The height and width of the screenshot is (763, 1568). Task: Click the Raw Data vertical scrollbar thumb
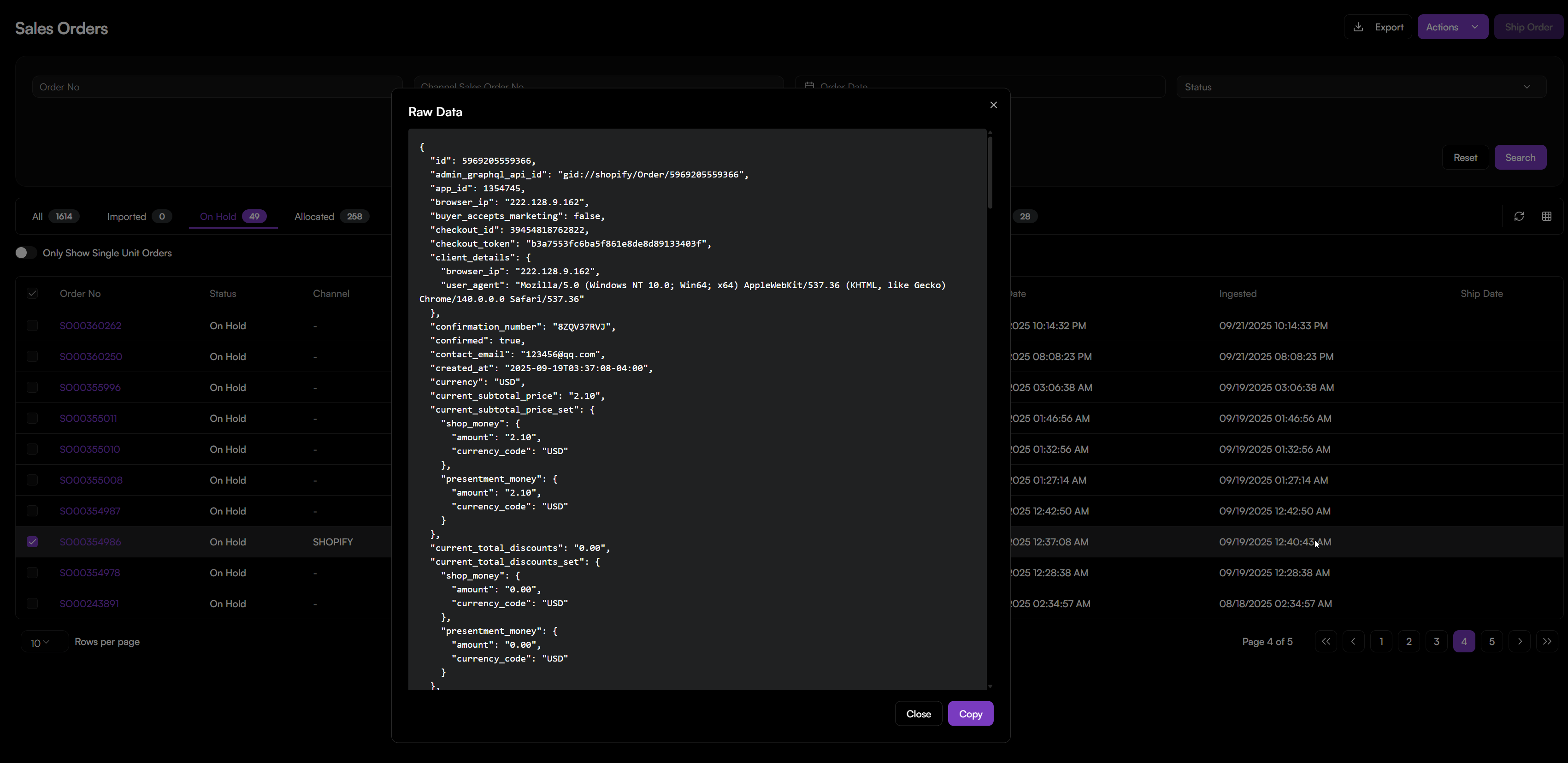tap(990, 172)
